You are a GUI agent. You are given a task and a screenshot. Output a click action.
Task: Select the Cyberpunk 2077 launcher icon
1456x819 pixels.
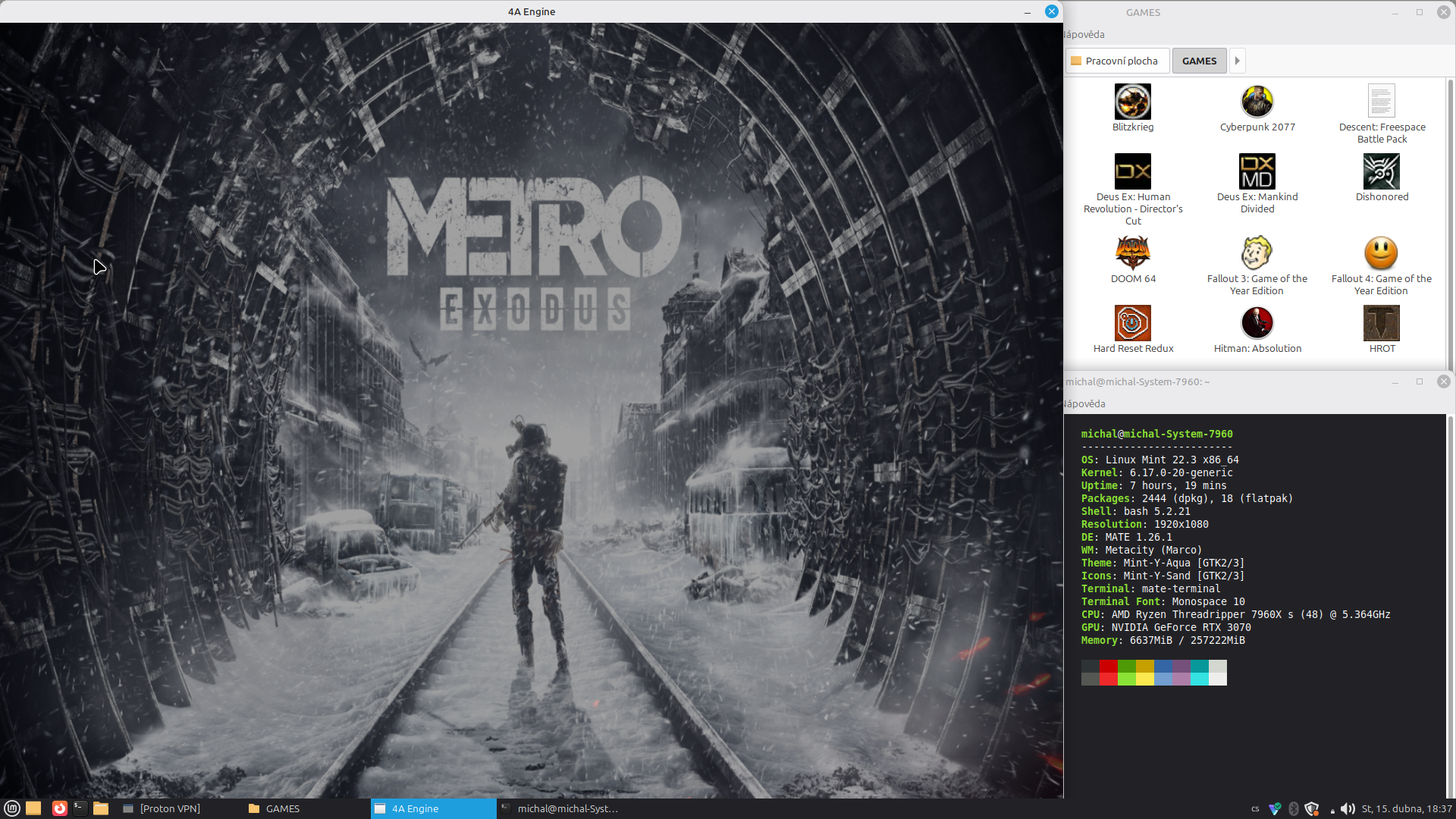click(x=1257, y=102)
